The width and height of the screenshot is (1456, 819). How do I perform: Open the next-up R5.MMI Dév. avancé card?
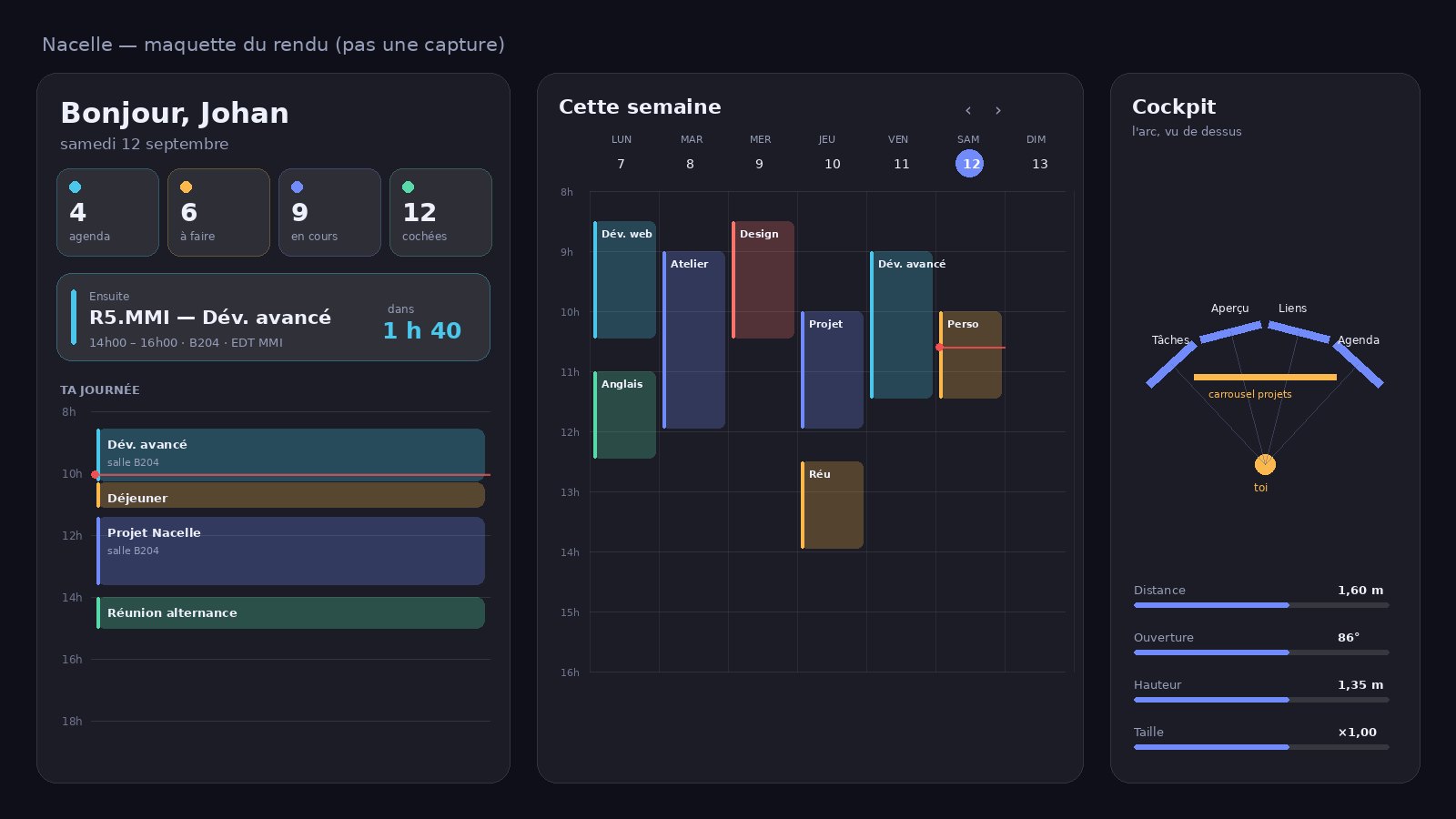[273, 317]
